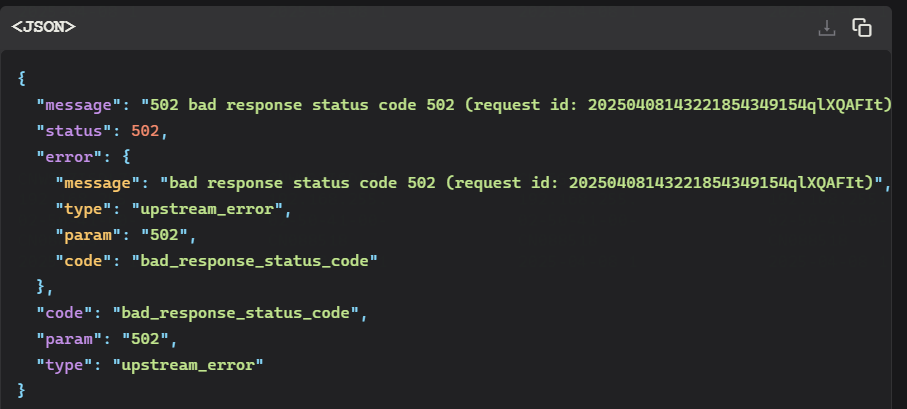Viewport: 907px width, 409px height.
Task: Click the "message" key inside error object
Action: [93, 183]
